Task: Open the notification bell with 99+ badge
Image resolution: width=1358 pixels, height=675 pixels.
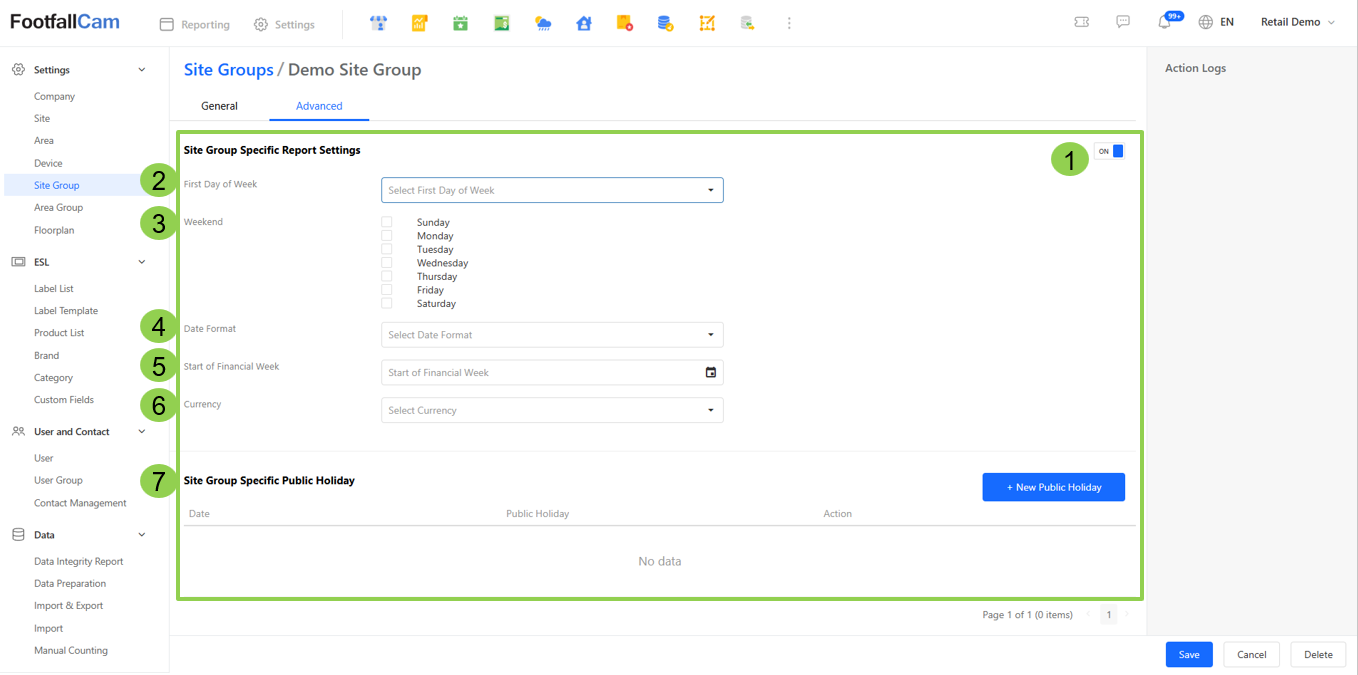Action: 1165,22
